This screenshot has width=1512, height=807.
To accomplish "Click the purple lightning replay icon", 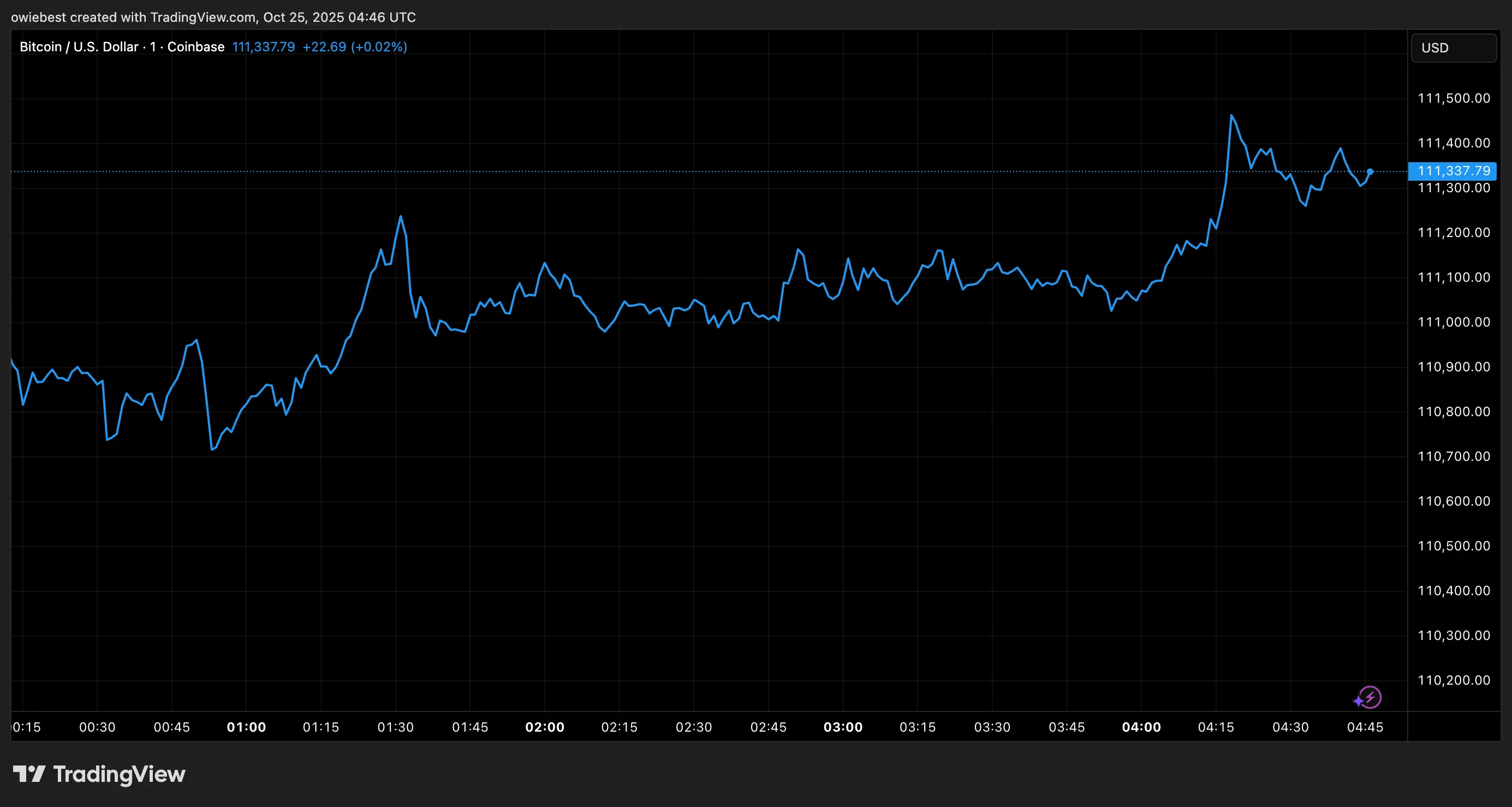I will pyautogui.click(x=1370, y=698).
